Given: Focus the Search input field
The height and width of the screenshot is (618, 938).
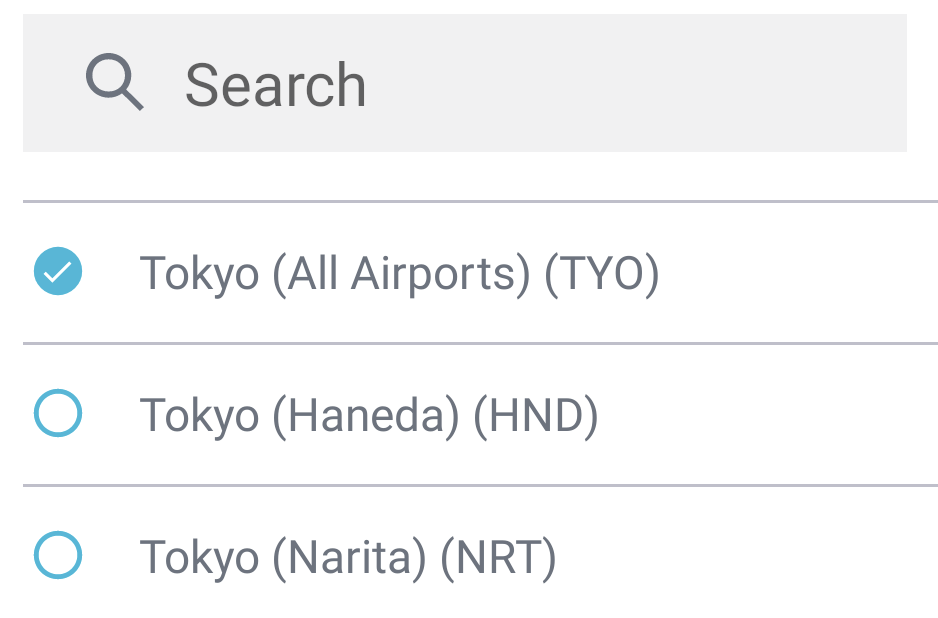Looking at the screenshot, I should point(465,83).
